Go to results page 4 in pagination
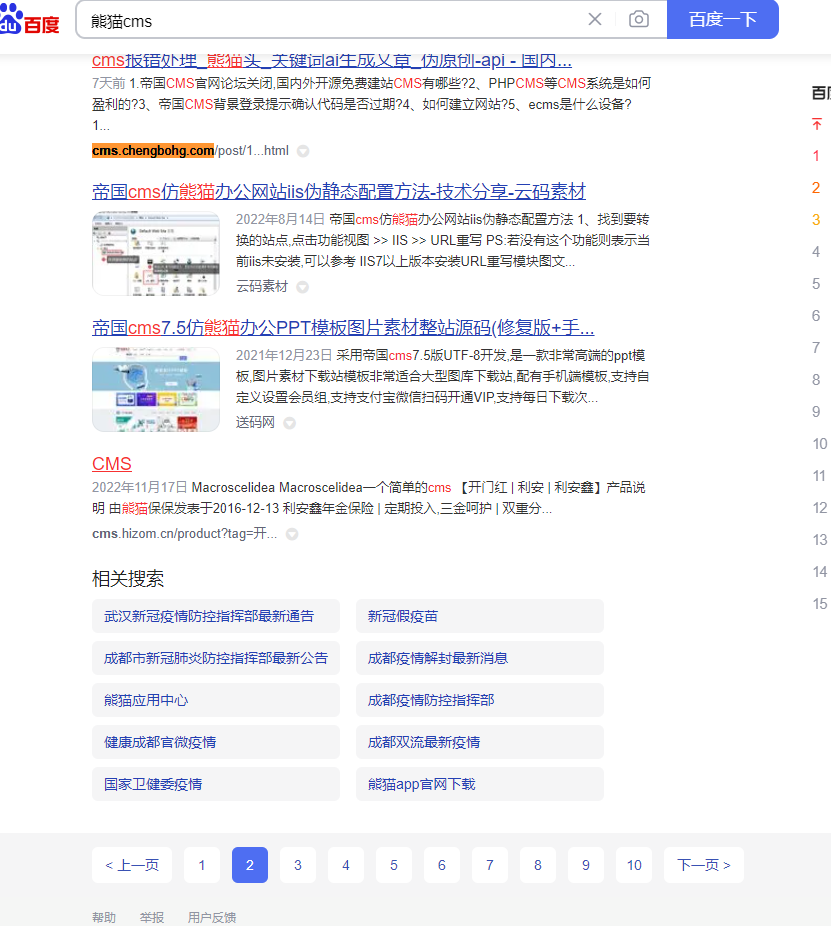The height and width of the screenshot is (926, 831). point(346,865)
